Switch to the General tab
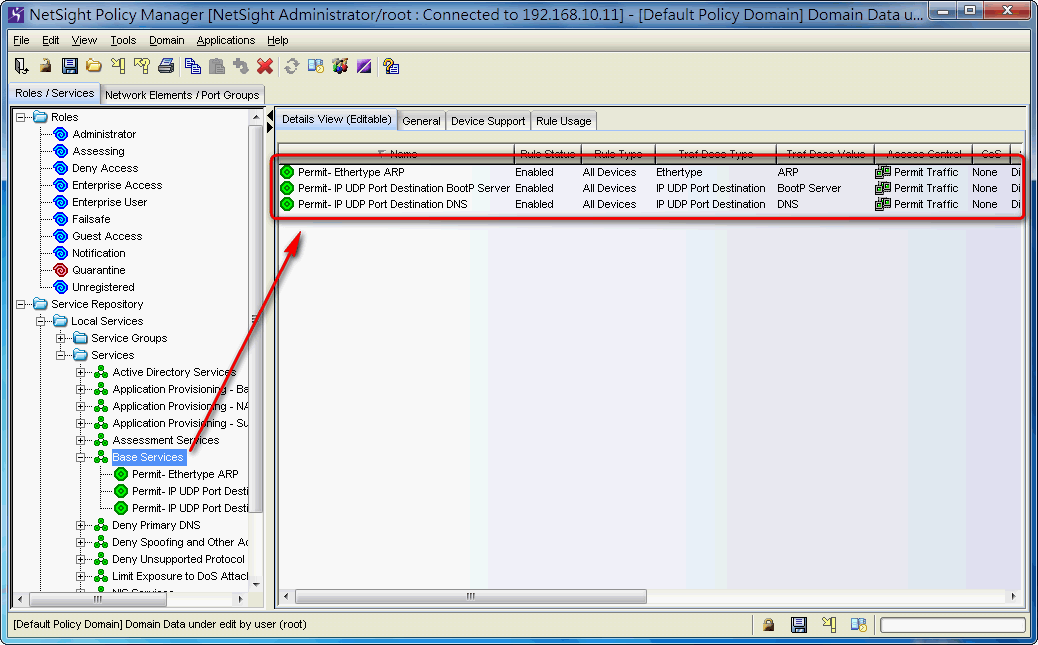1038x645 pixels. [x=421, y=121]
